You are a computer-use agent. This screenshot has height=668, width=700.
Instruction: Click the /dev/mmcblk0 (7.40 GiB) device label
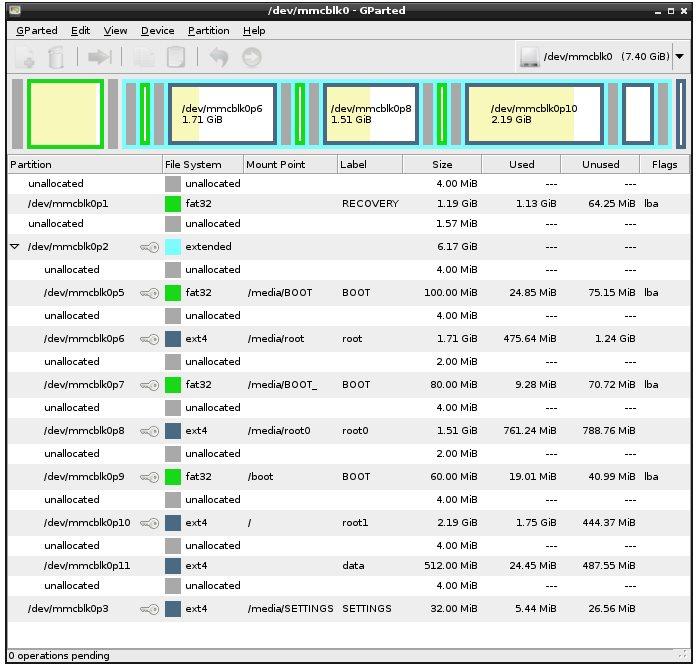coord(607,57)
